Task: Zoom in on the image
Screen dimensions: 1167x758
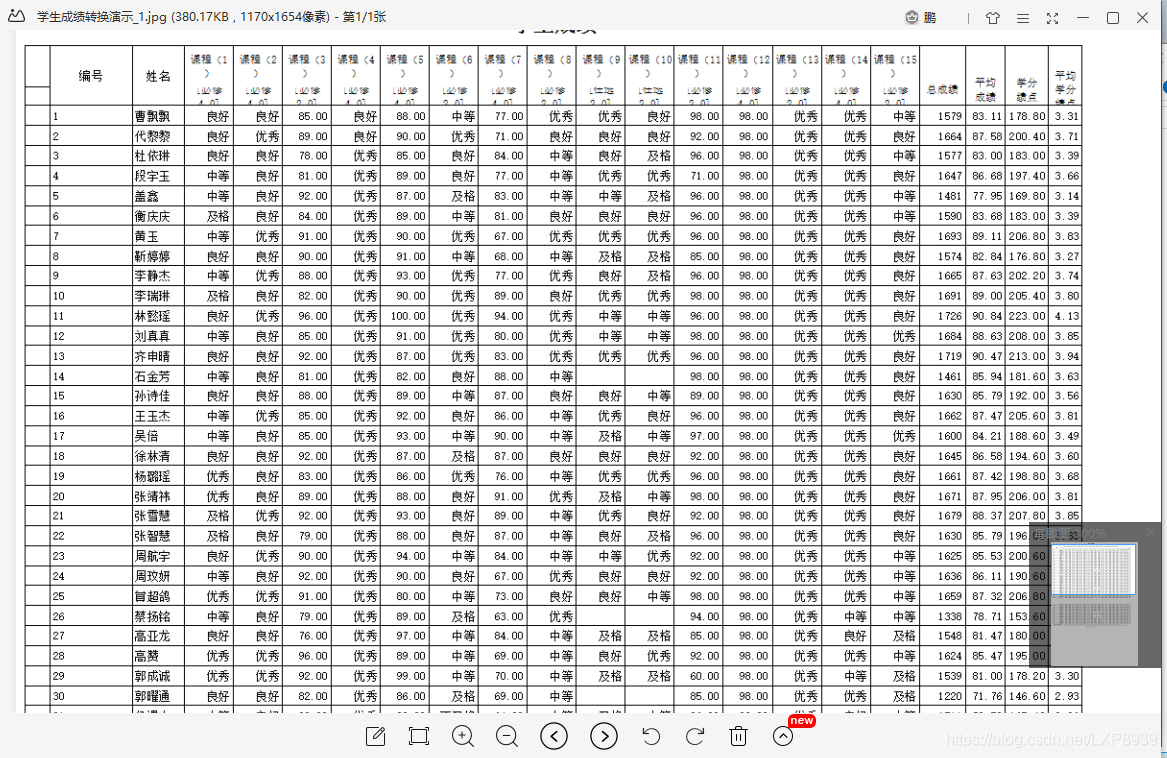Action: tap(463, 736)
